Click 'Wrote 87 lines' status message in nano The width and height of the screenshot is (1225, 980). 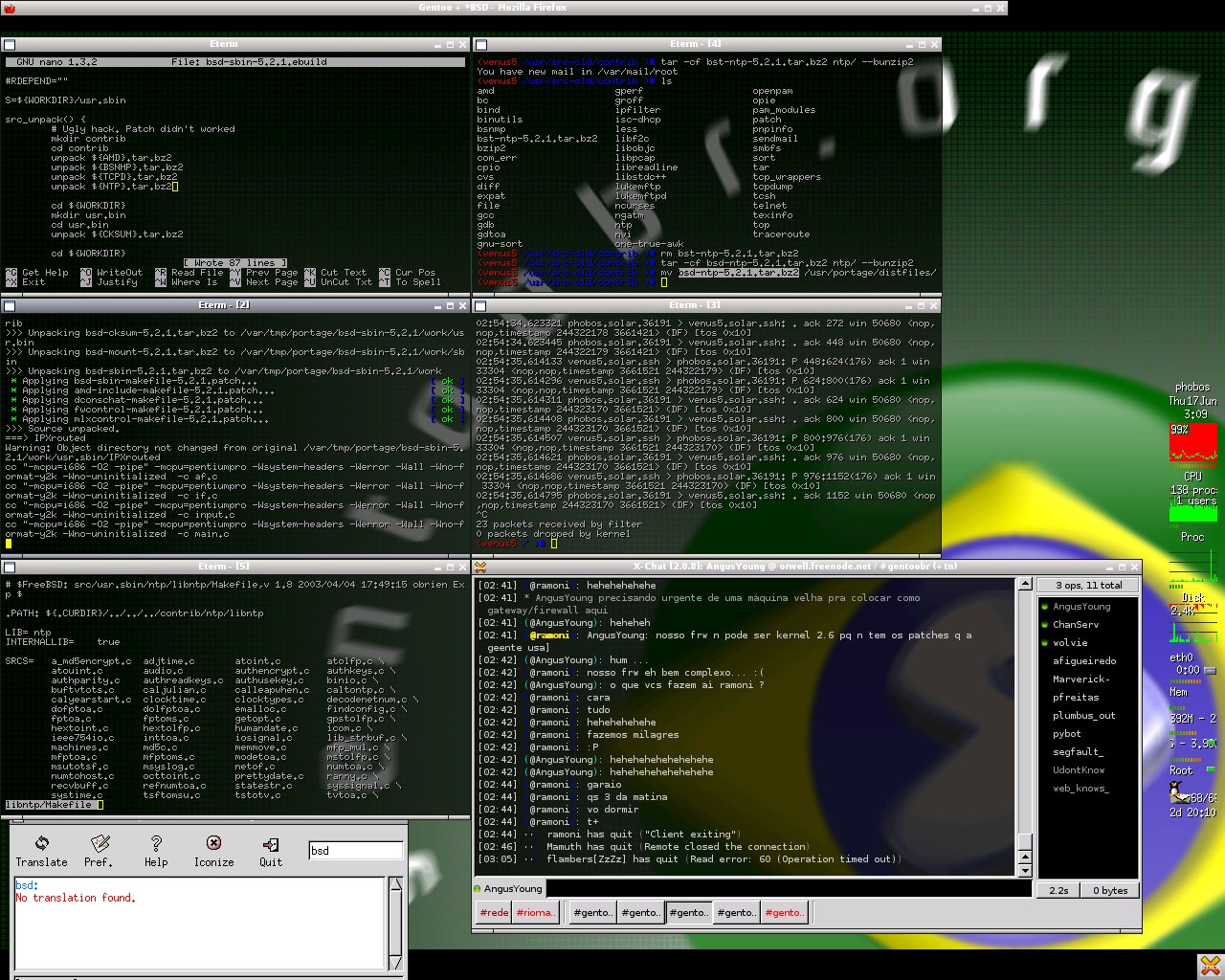[234, 263]
